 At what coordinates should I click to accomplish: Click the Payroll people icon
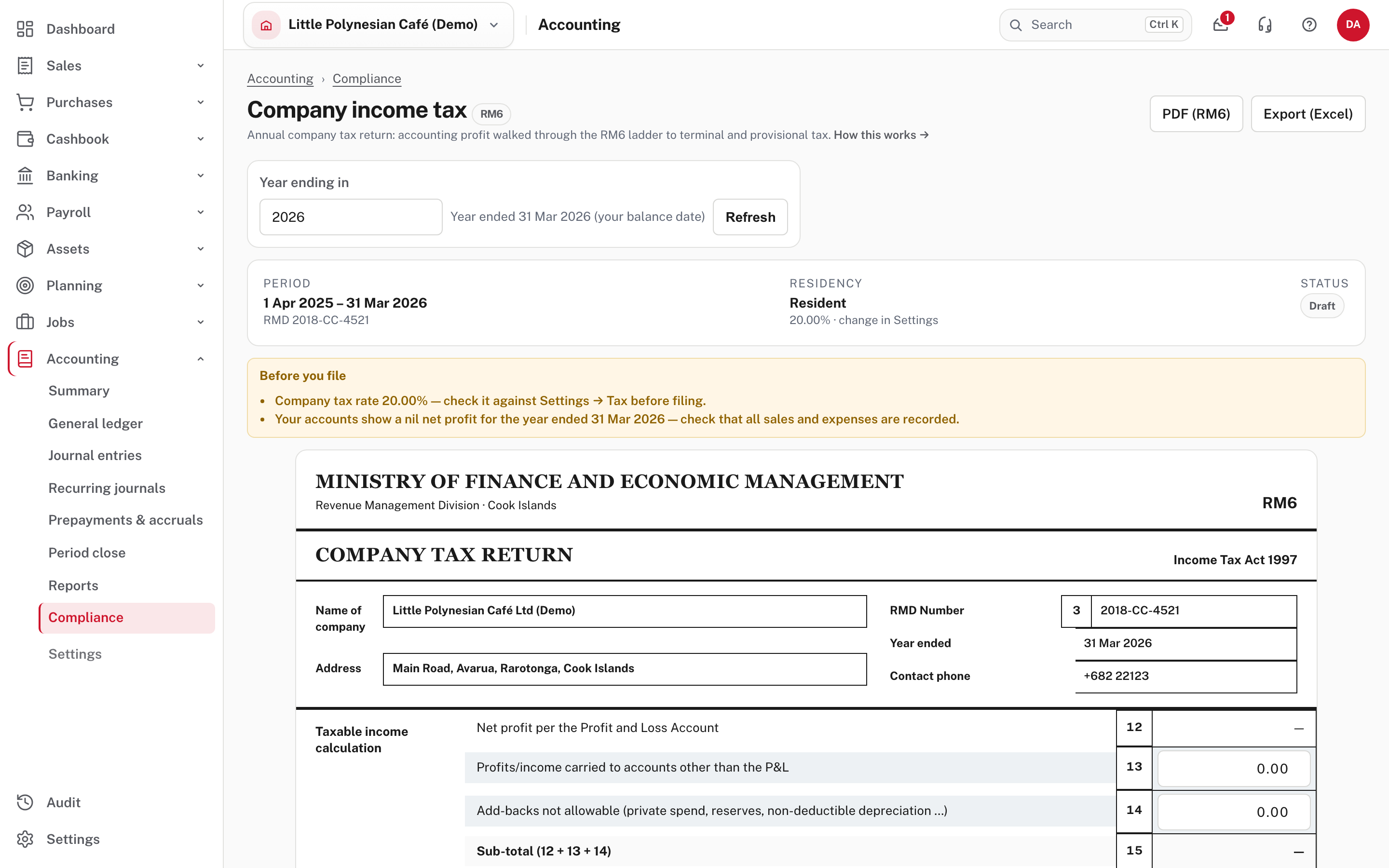[25, 212]
